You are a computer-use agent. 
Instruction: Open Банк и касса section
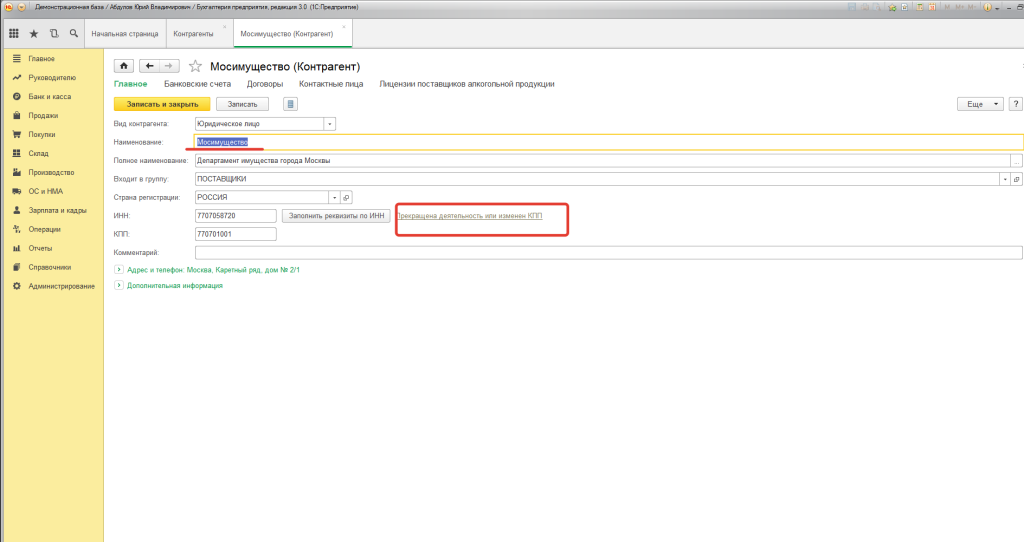pos(50,97)
